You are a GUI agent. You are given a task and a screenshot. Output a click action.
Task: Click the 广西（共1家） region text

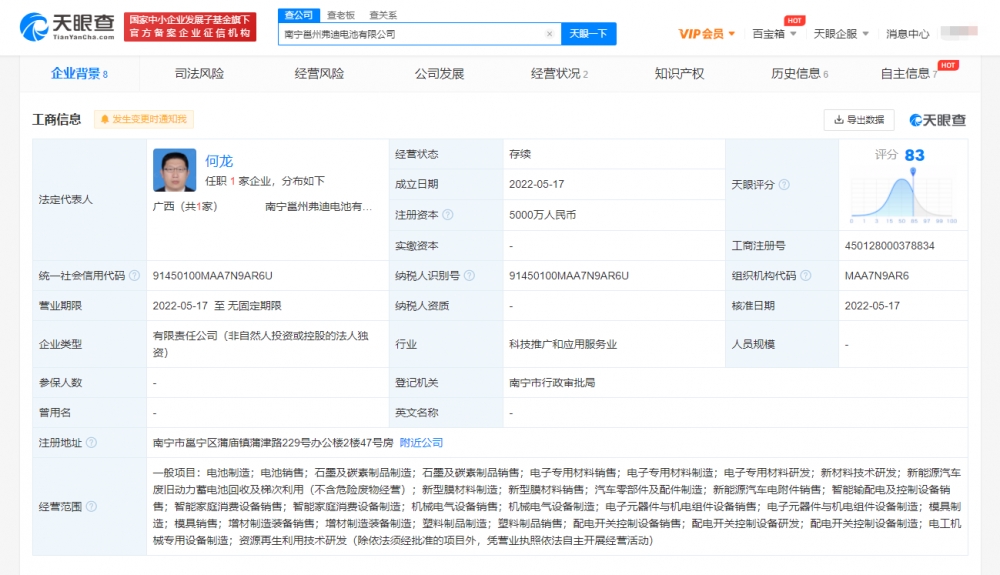coord(186,207)
